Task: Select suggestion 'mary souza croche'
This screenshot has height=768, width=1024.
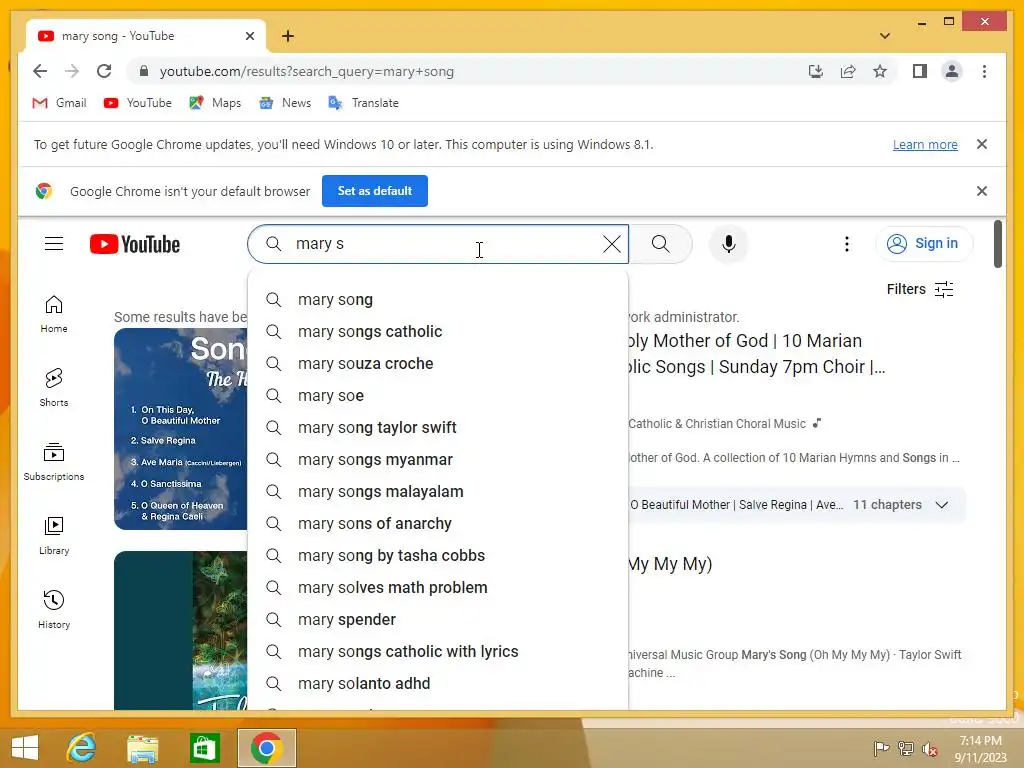Action: pos(438,363)
